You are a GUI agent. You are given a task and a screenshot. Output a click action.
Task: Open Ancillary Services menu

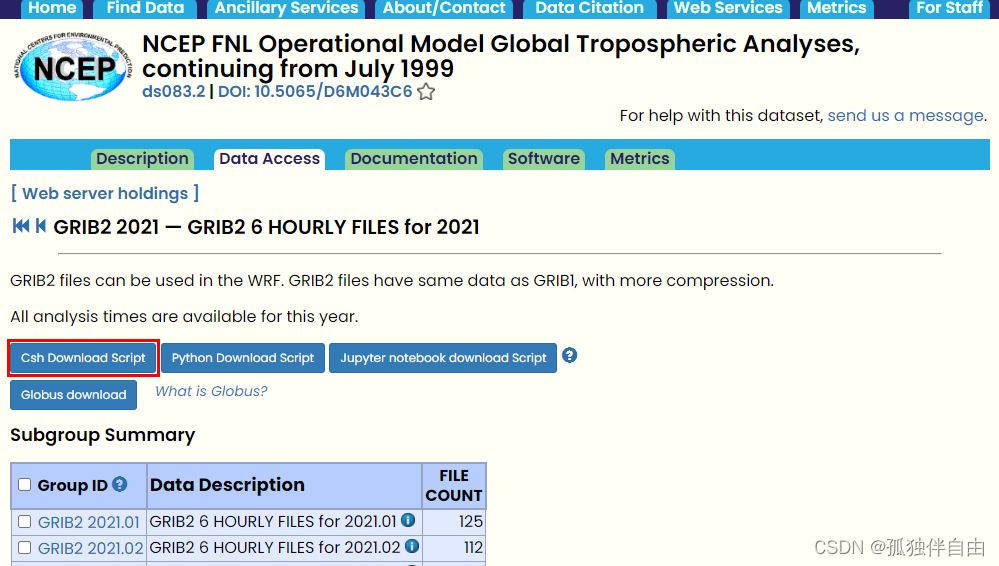[x=286, y=8]
